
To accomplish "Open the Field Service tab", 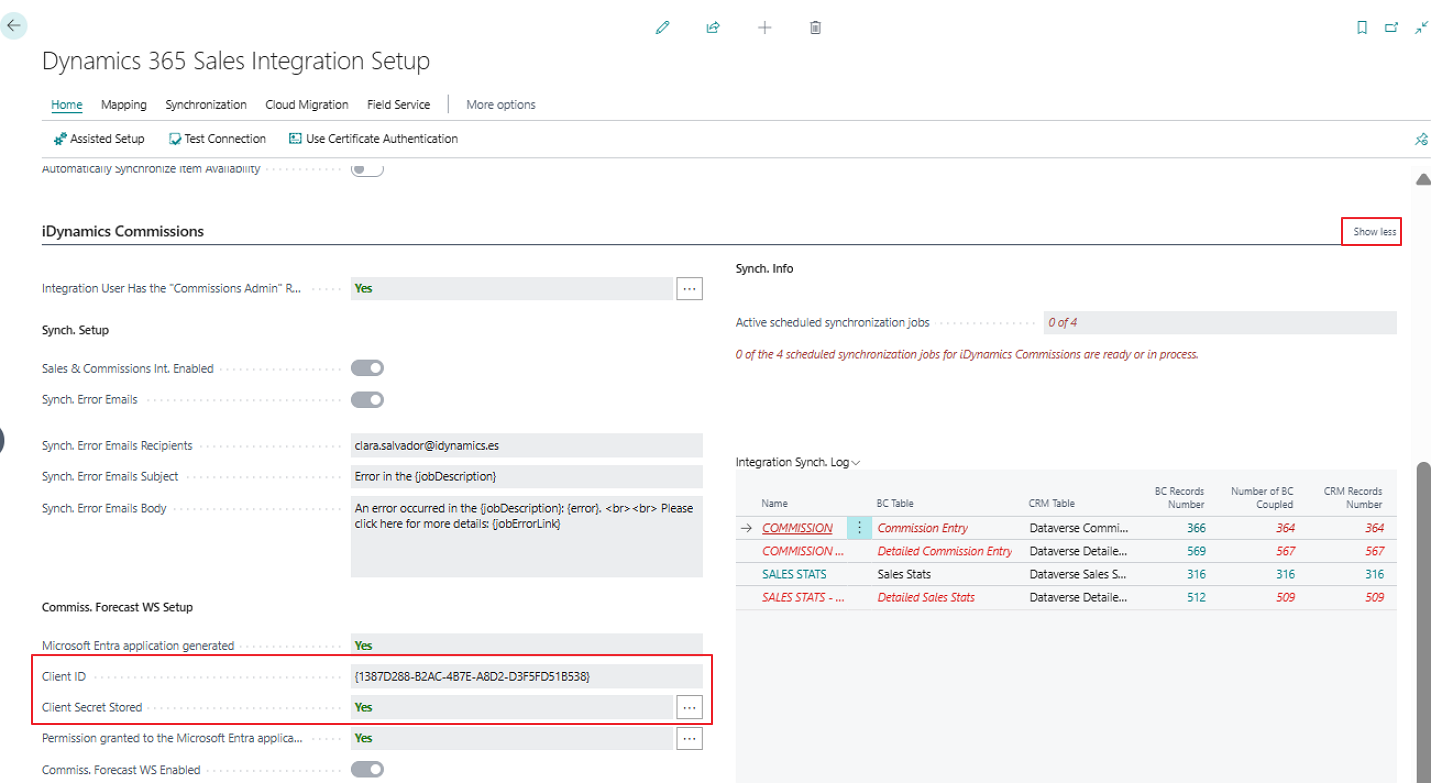I will 399,104.
